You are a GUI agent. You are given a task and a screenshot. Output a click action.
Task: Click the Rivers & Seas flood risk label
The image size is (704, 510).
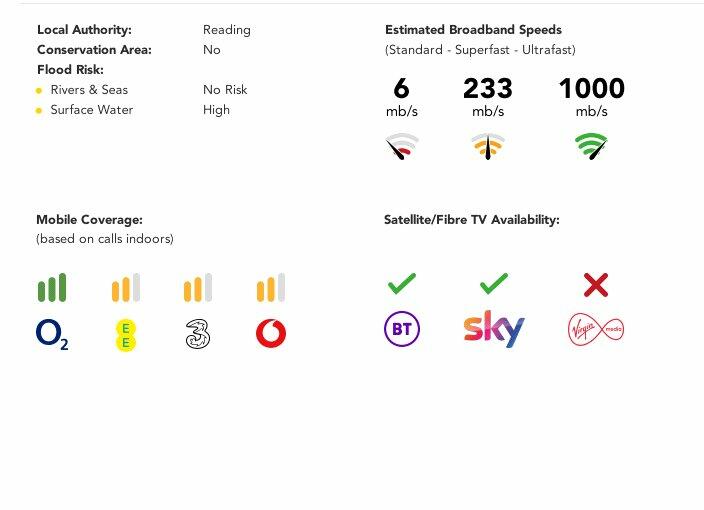click(89, 90)
